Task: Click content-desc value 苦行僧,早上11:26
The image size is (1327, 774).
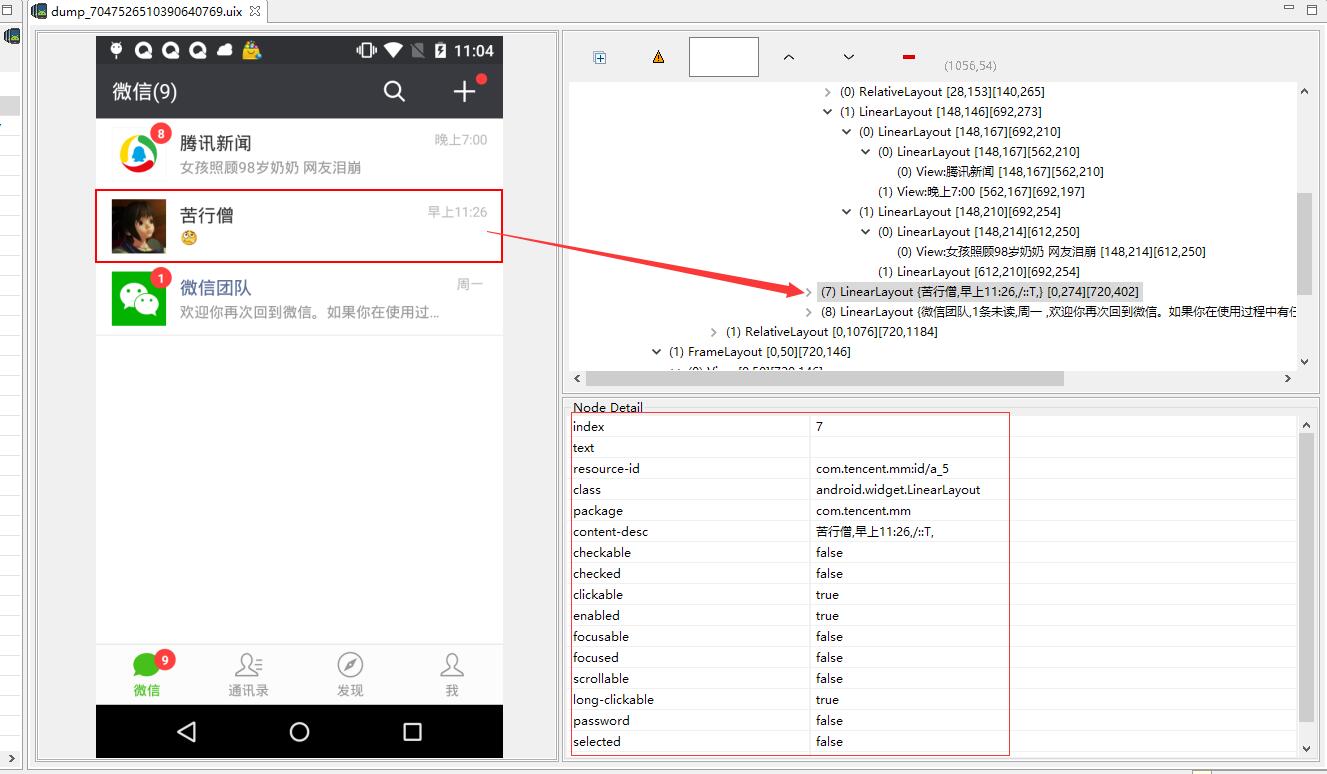Action: point(874,532)
